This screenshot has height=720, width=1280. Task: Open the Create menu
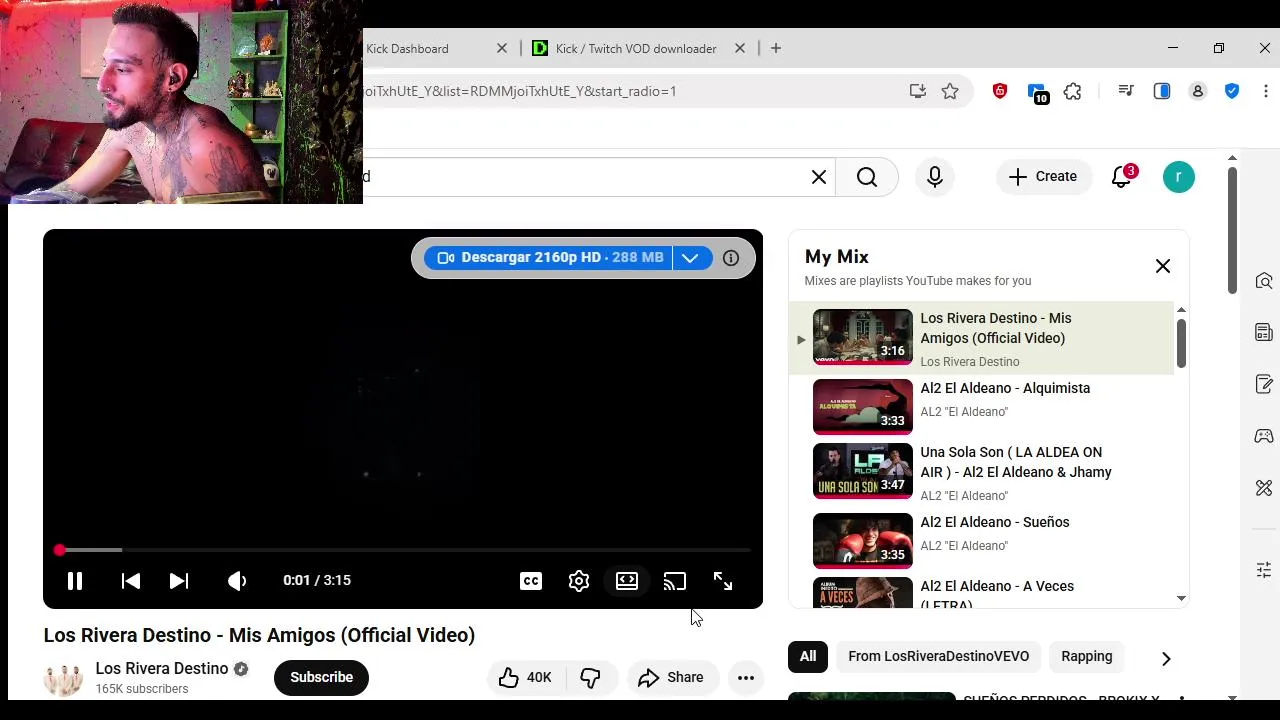click(x=1043, y=177)
